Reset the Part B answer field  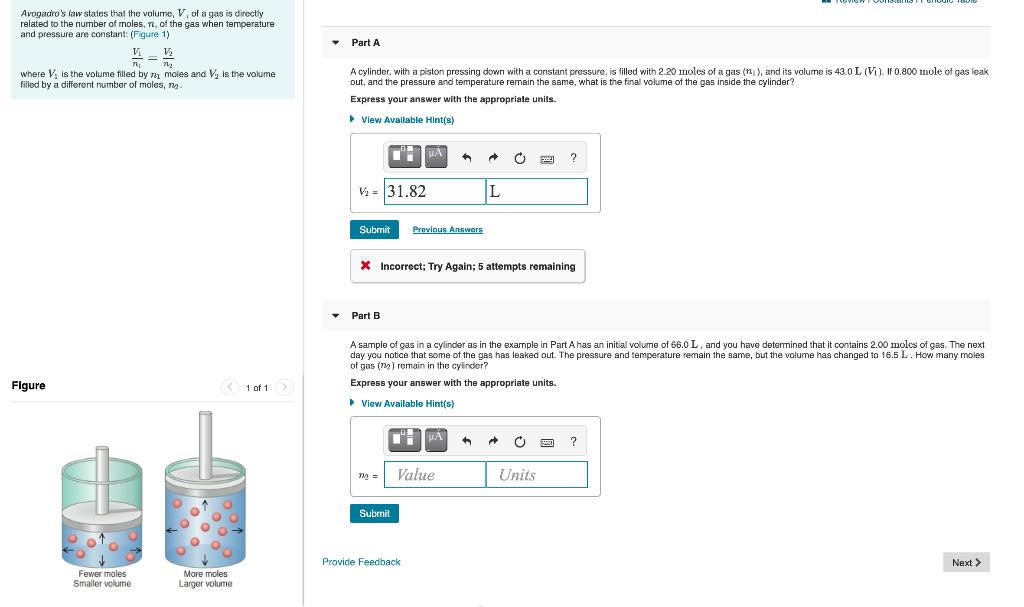point(520,442)
